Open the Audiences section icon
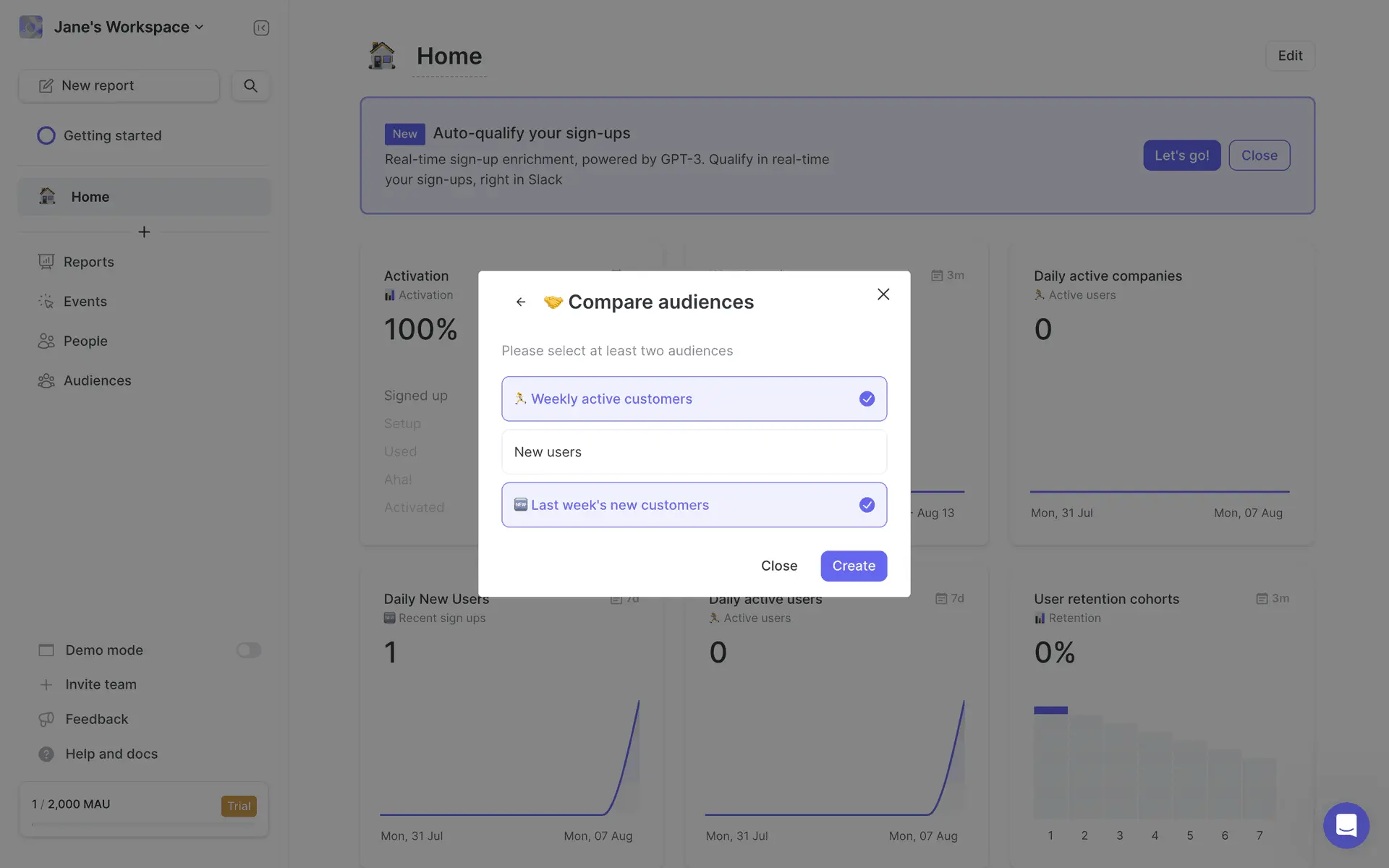The image size is (1389, 868). (x=46, y=380)
